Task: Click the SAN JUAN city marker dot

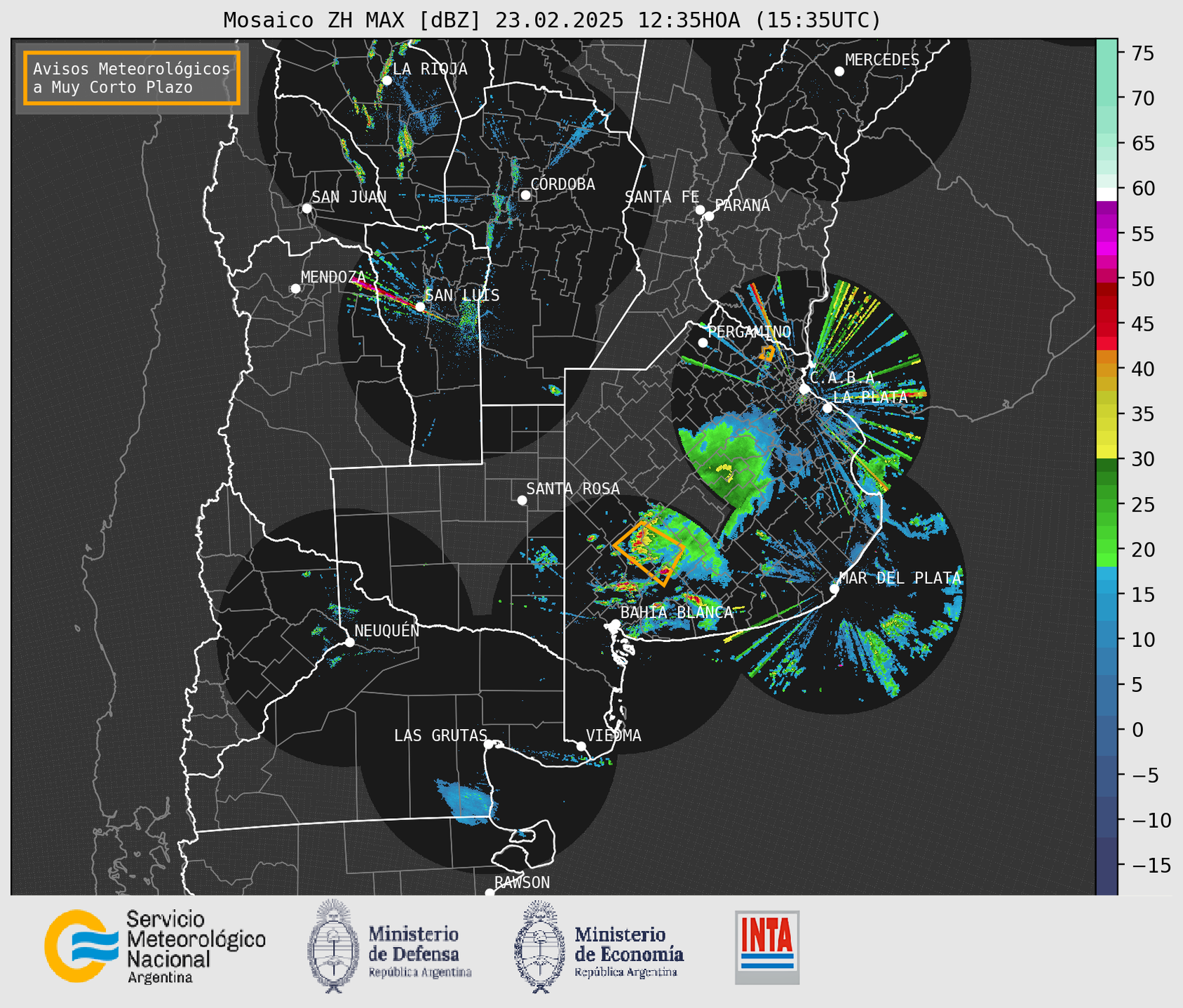Action: (306, 208)
